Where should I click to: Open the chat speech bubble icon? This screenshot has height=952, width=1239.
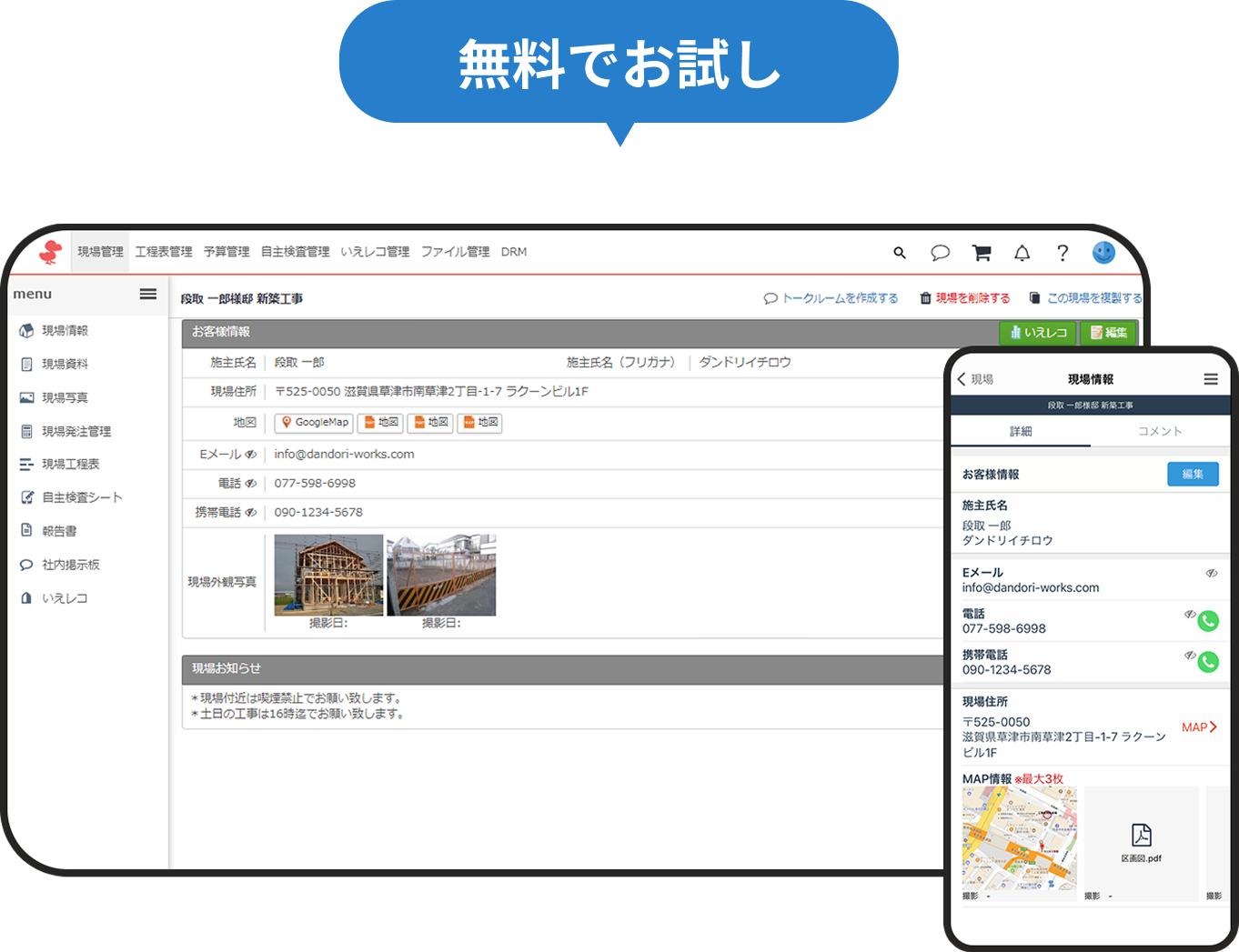tap(940, 253)
